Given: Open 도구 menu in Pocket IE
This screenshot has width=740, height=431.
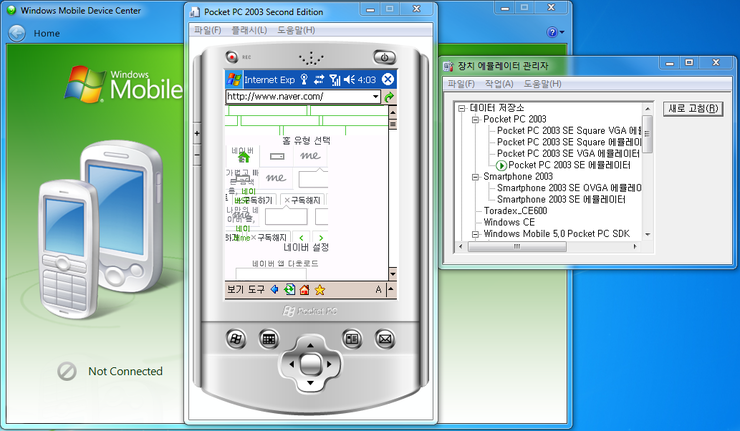Looking at the screenshot, I should [256, 289].
